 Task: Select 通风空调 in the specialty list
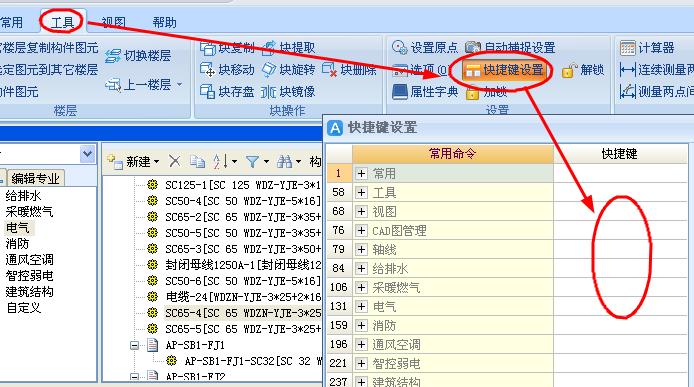tap(29, 259)
